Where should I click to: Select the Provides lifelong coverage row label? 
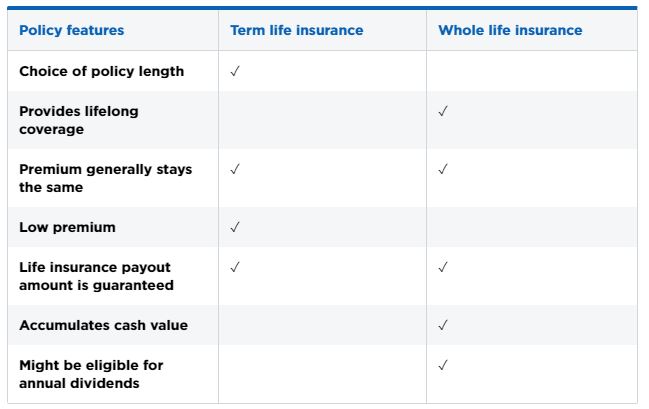(x=78, y=120)
